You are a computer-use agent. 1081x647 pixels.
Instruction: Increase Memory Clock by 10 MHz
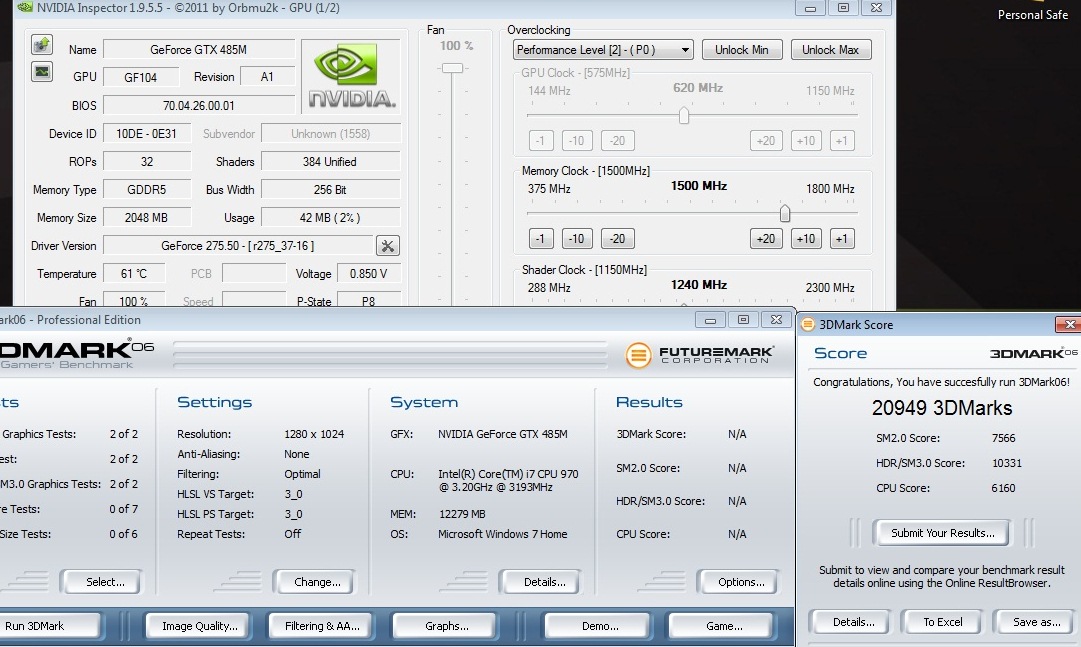[x=806, y=239]
